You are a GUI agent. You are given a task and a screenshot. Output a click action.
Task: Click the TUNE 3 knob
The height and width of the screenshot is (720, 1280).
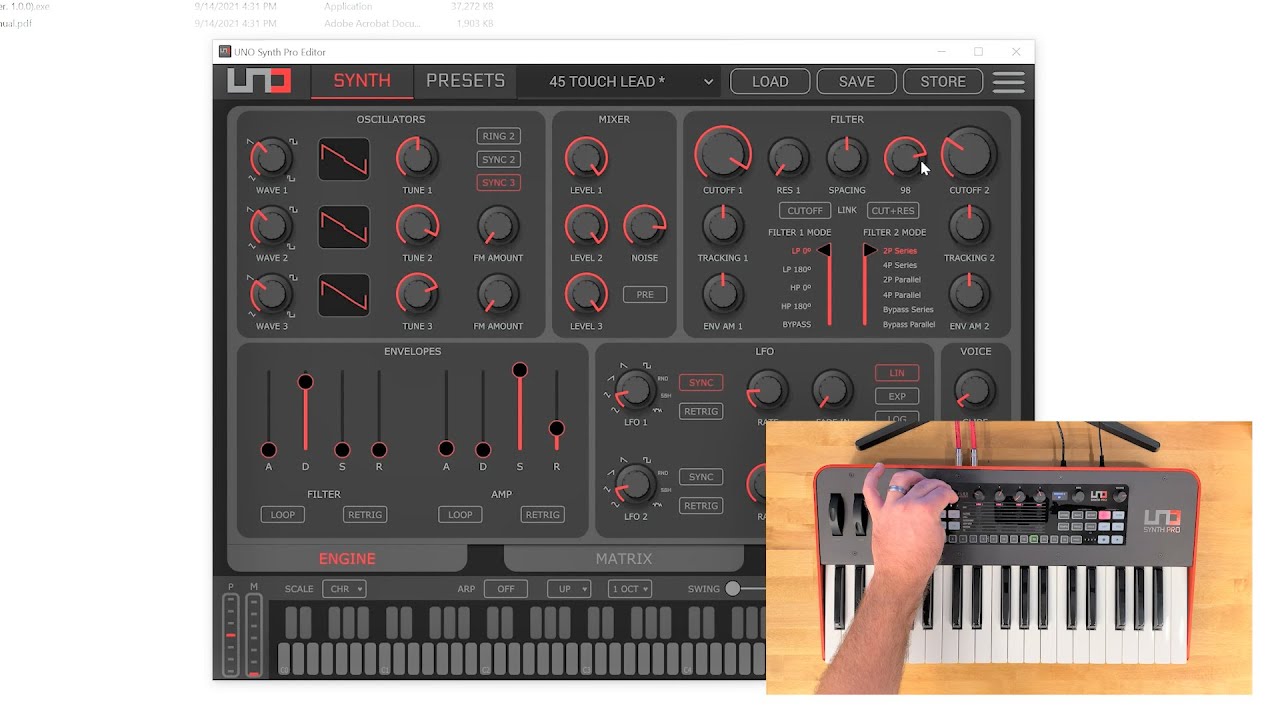tap(417, 294)
